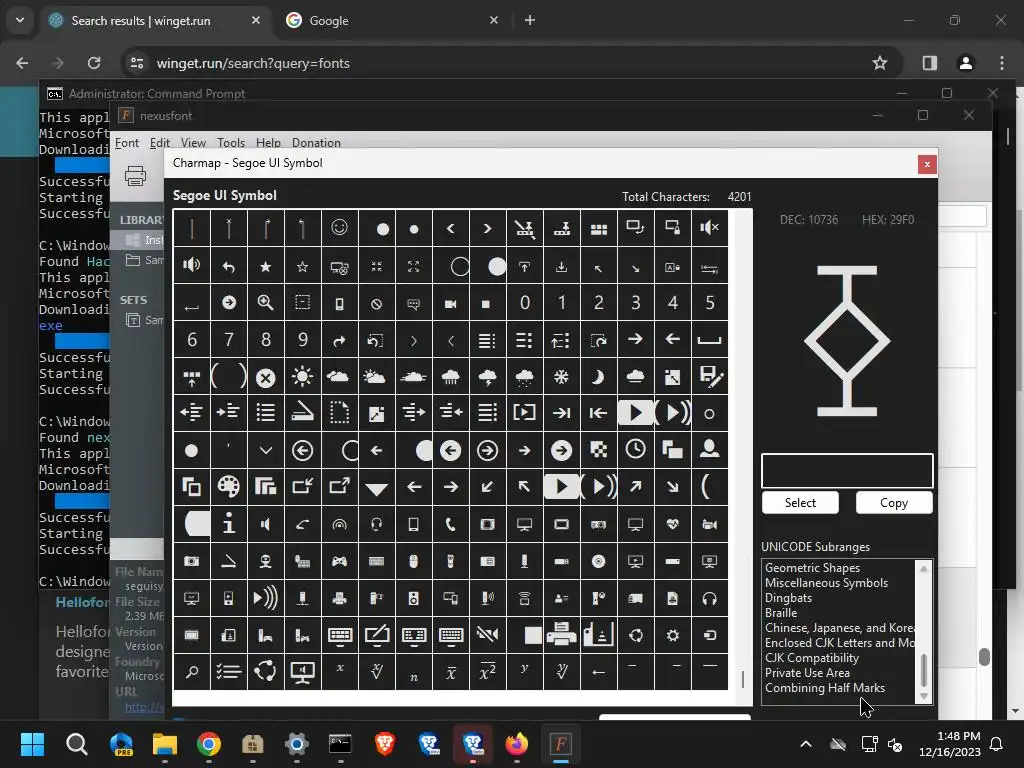Select the magnifier zoom-in glyph
Viewport: 1024px width, 768px height.
click(265, 302)
